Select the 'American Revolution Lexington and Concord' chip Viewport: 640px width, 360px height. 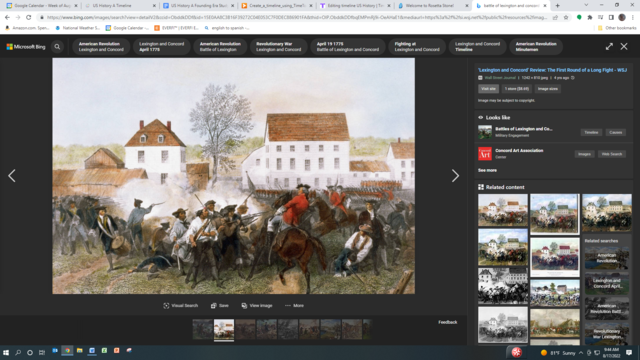101,47
